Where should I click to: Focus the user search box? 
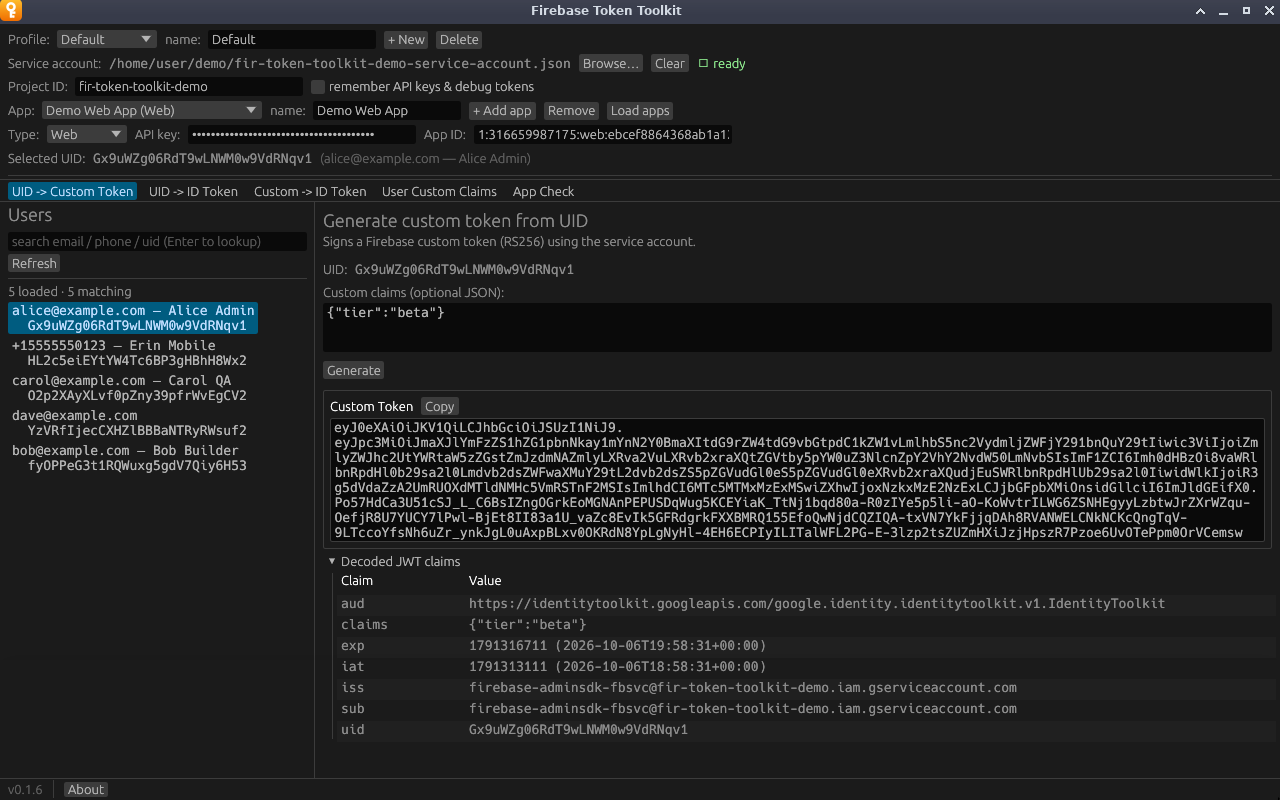158,241
